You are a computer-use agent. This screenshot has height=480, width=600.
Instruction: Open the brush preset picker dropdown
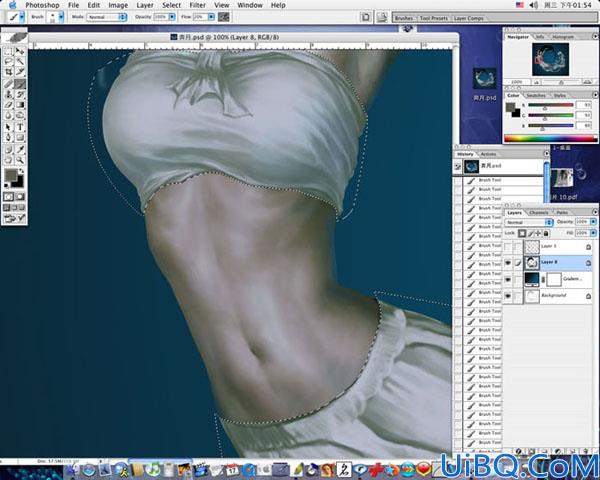click(61, 17)
